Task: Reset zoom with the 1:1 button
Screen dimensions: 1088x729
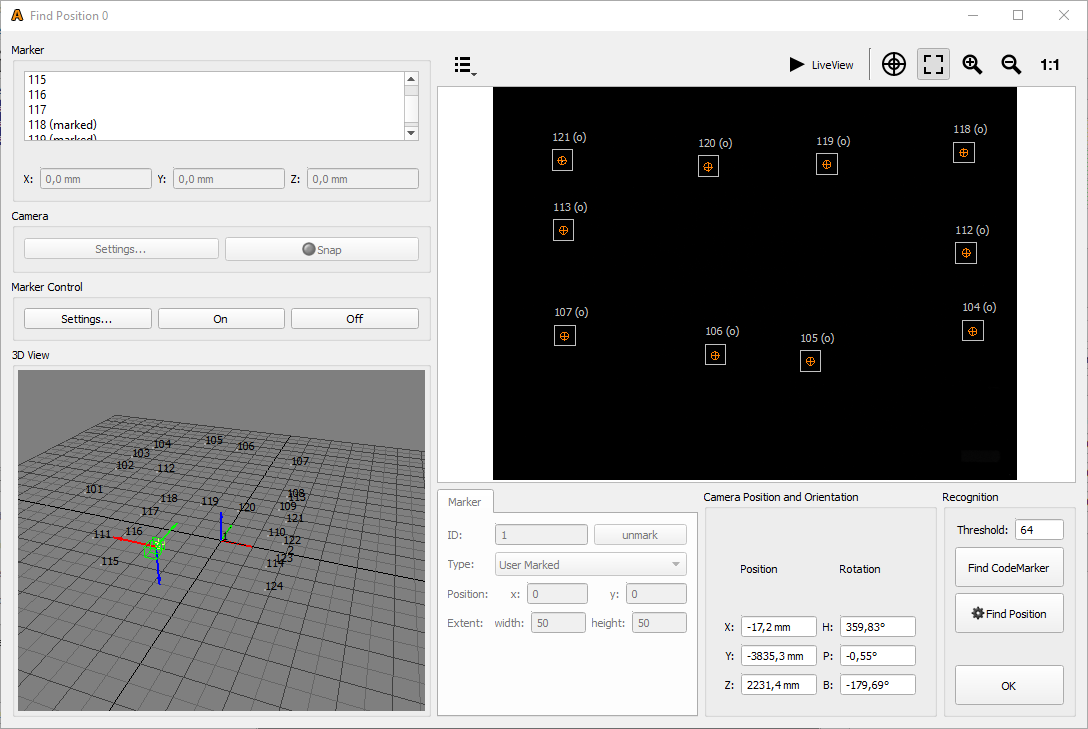Action: [1049, 64]
